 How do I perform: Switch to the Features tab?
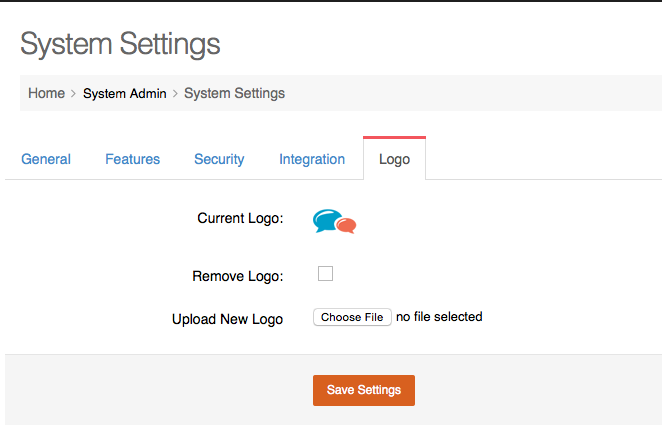pyautogui.click(x=133, y=159)
